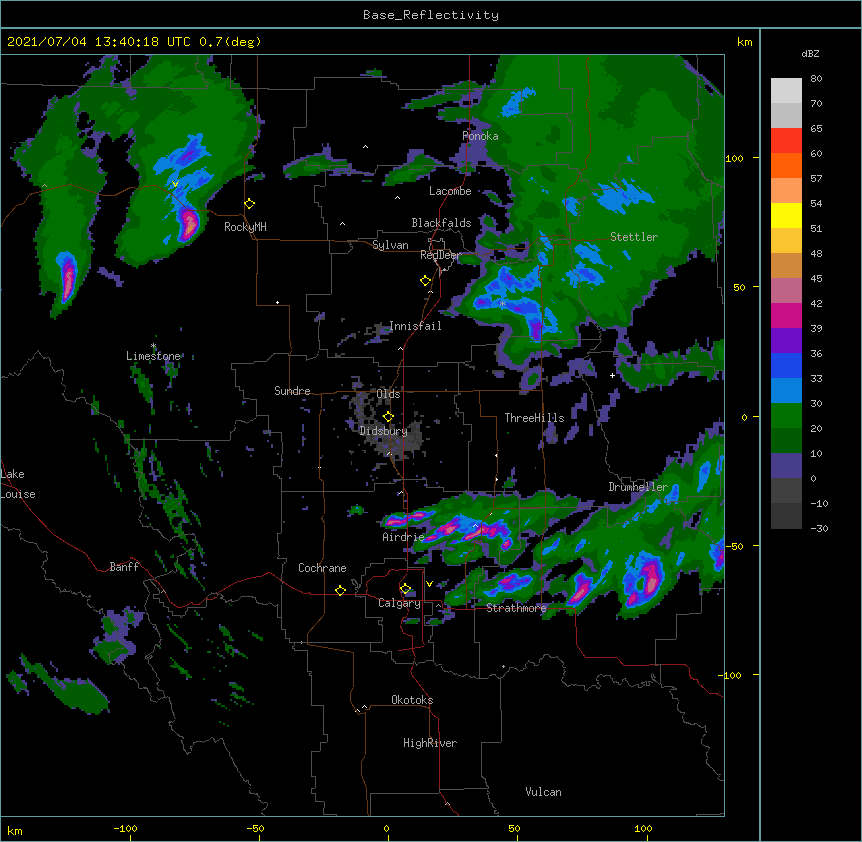Pick the orange 57-60 dBZ legend swatch
This screenshot has height=842, width=862.
click(786, 165)
